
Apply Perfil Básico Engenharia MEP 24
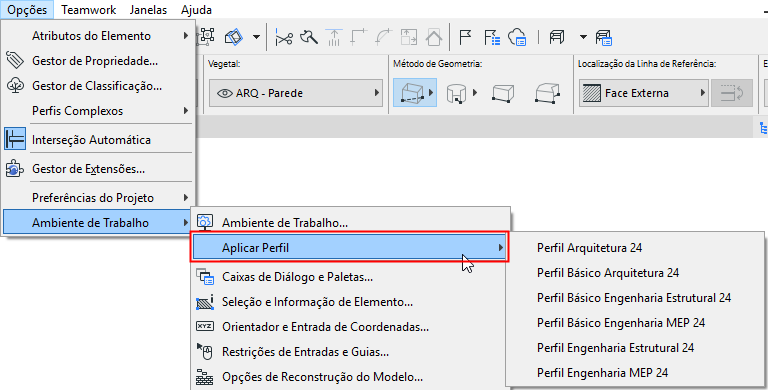(x=636, y=322)
